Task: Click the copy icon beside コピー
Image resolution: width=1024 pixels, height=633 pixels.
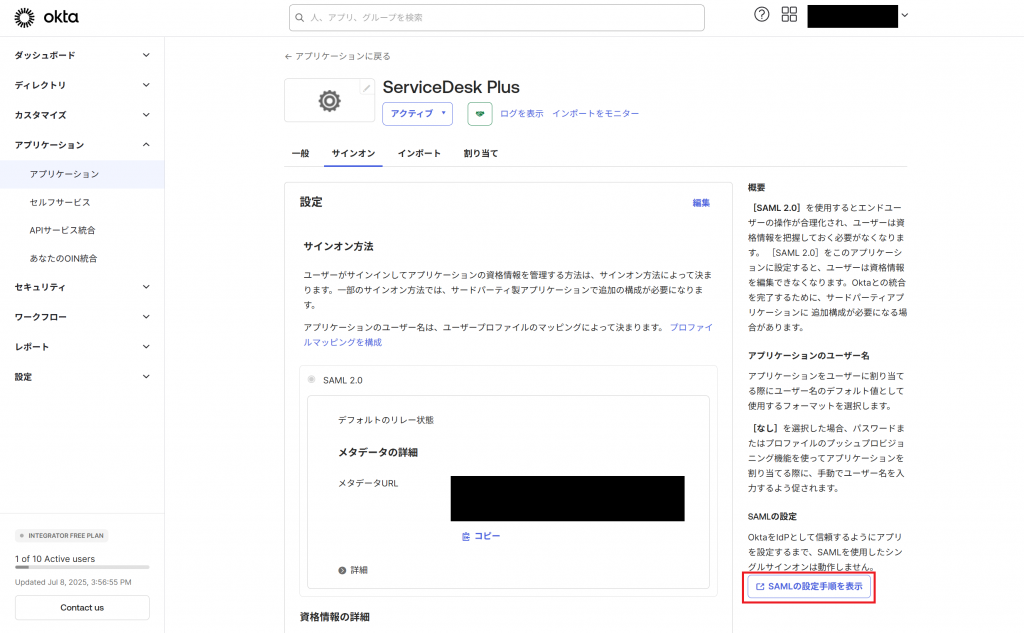Action: point(466,536)
